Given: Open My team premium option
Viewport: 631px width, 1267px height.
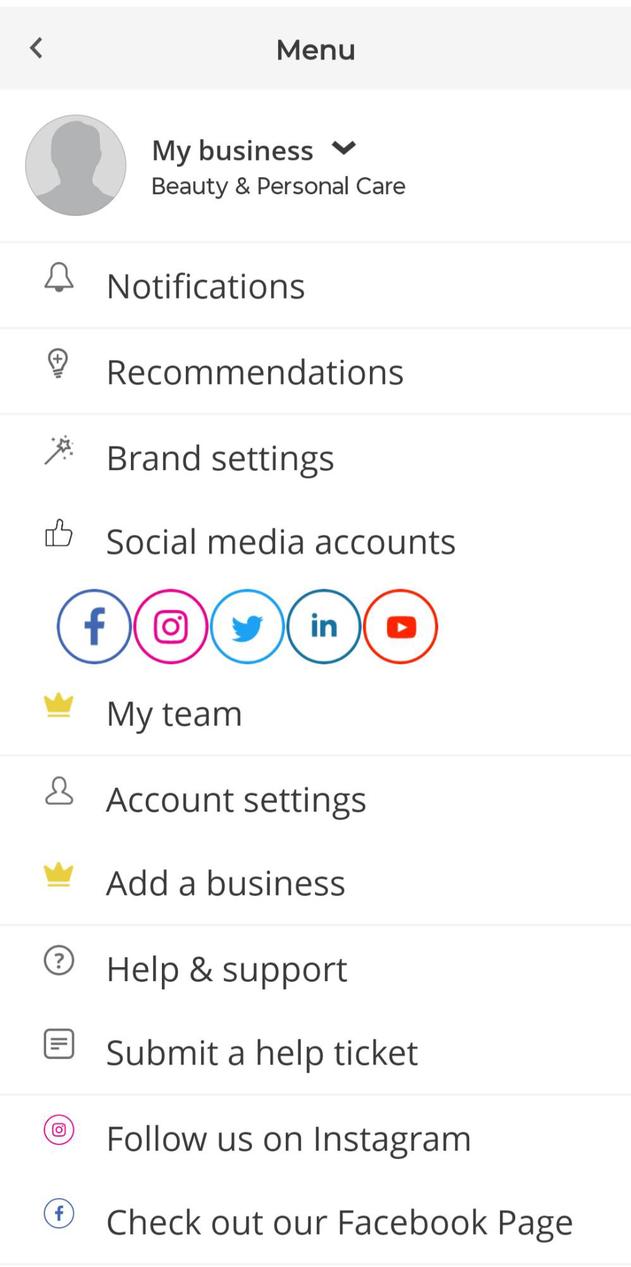Looking at the screenshot, I should (x=174, y=714).
